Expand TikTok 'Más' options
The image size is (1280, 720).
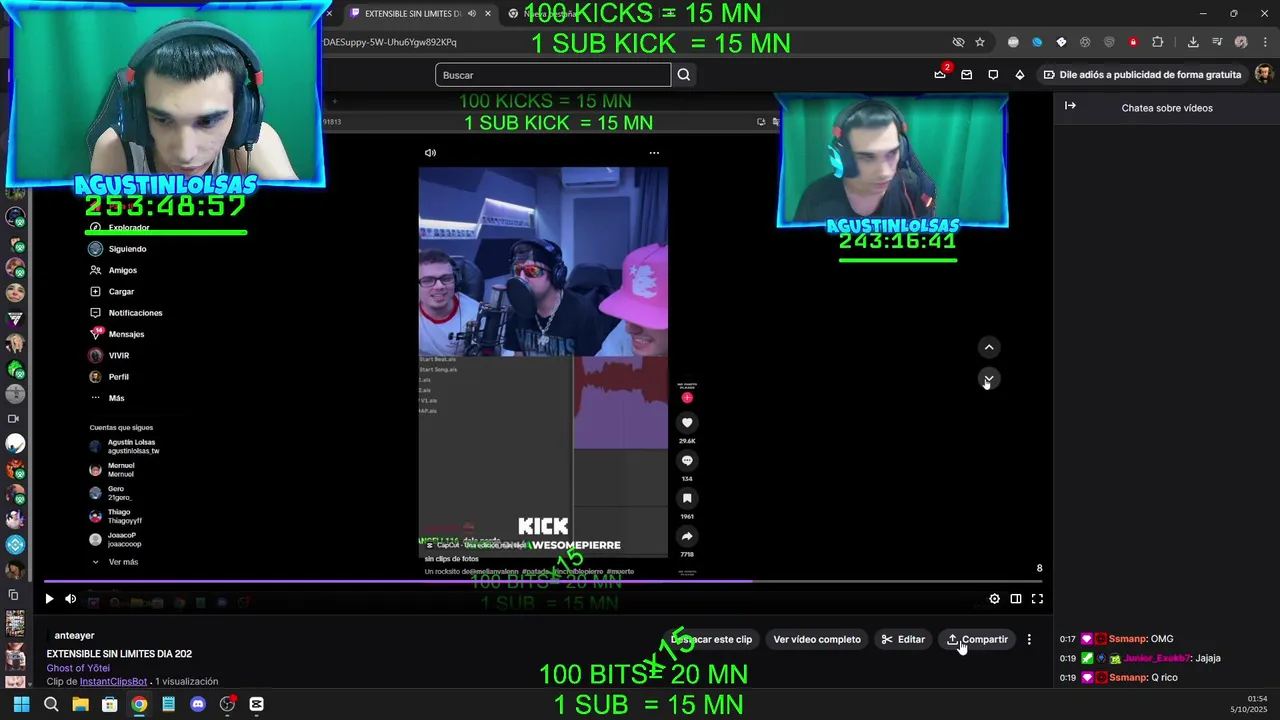[x=106, y=398]
